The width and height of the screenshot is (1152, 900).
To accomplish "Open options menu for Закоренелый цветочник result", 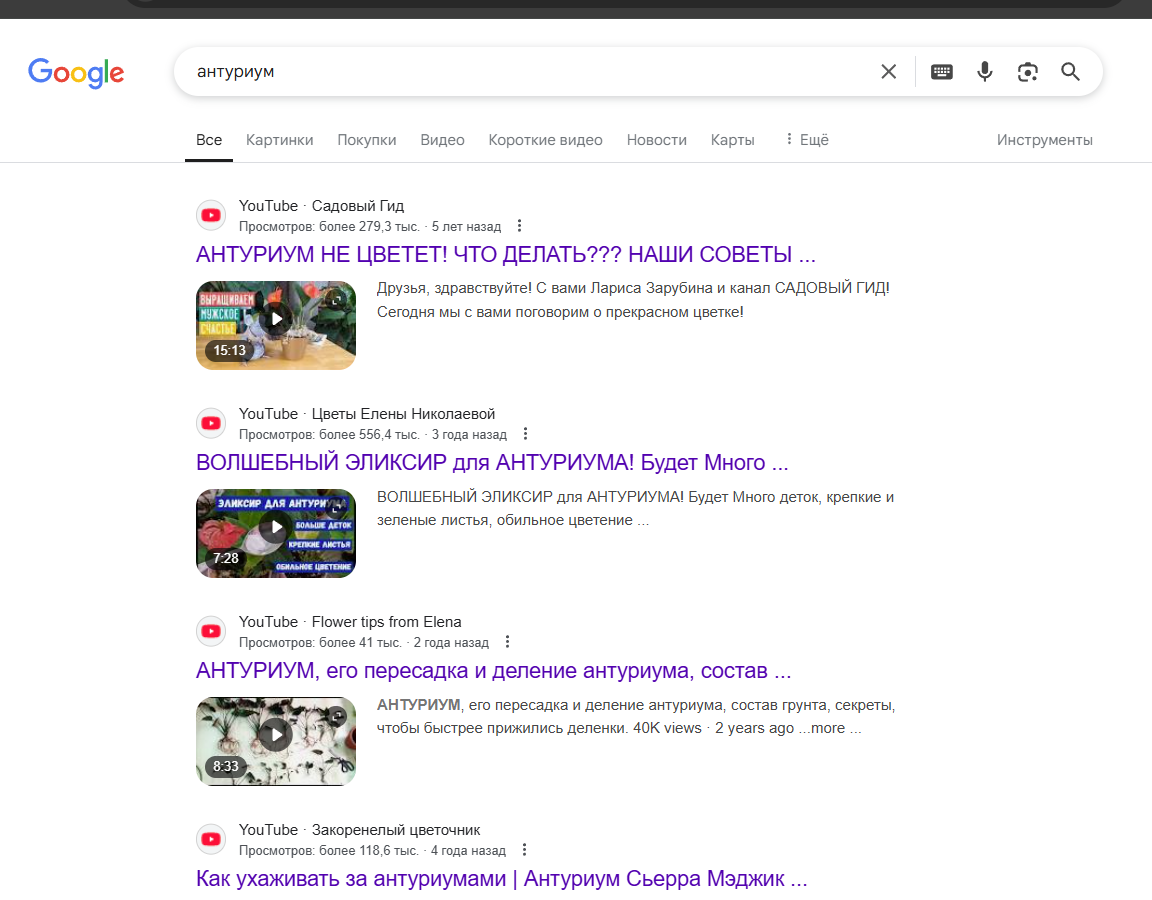I will coord(524,849).
